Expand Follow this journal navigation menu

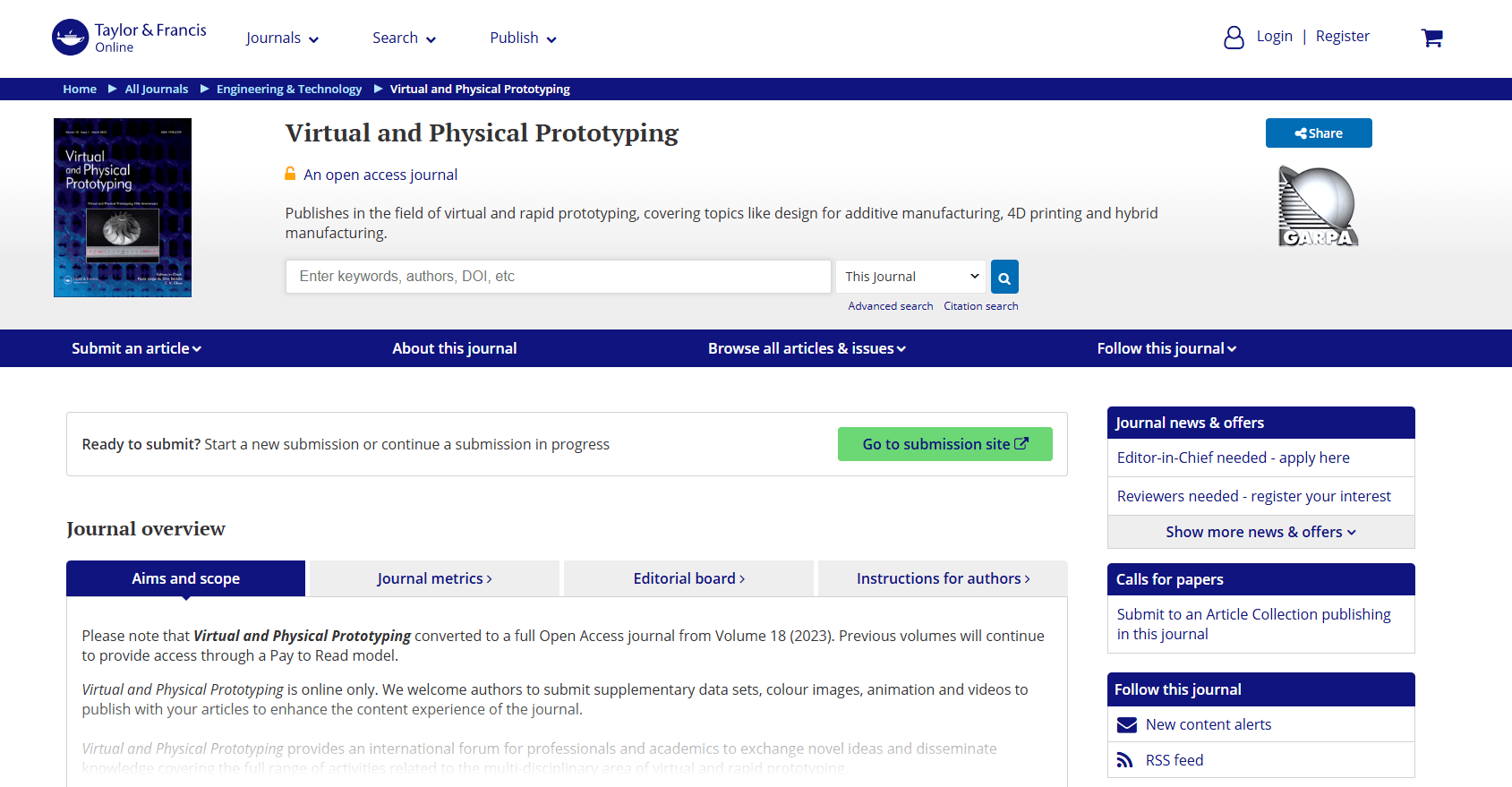[x=1166, y=348]
